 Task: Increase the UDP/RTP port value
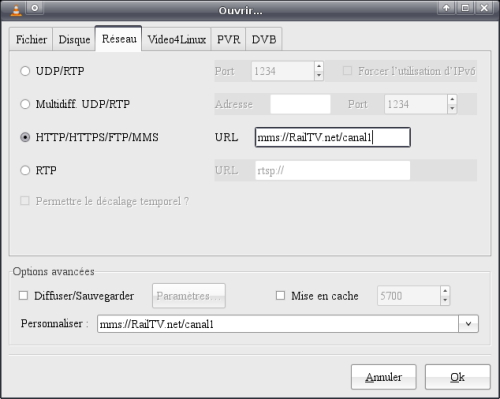319,66
